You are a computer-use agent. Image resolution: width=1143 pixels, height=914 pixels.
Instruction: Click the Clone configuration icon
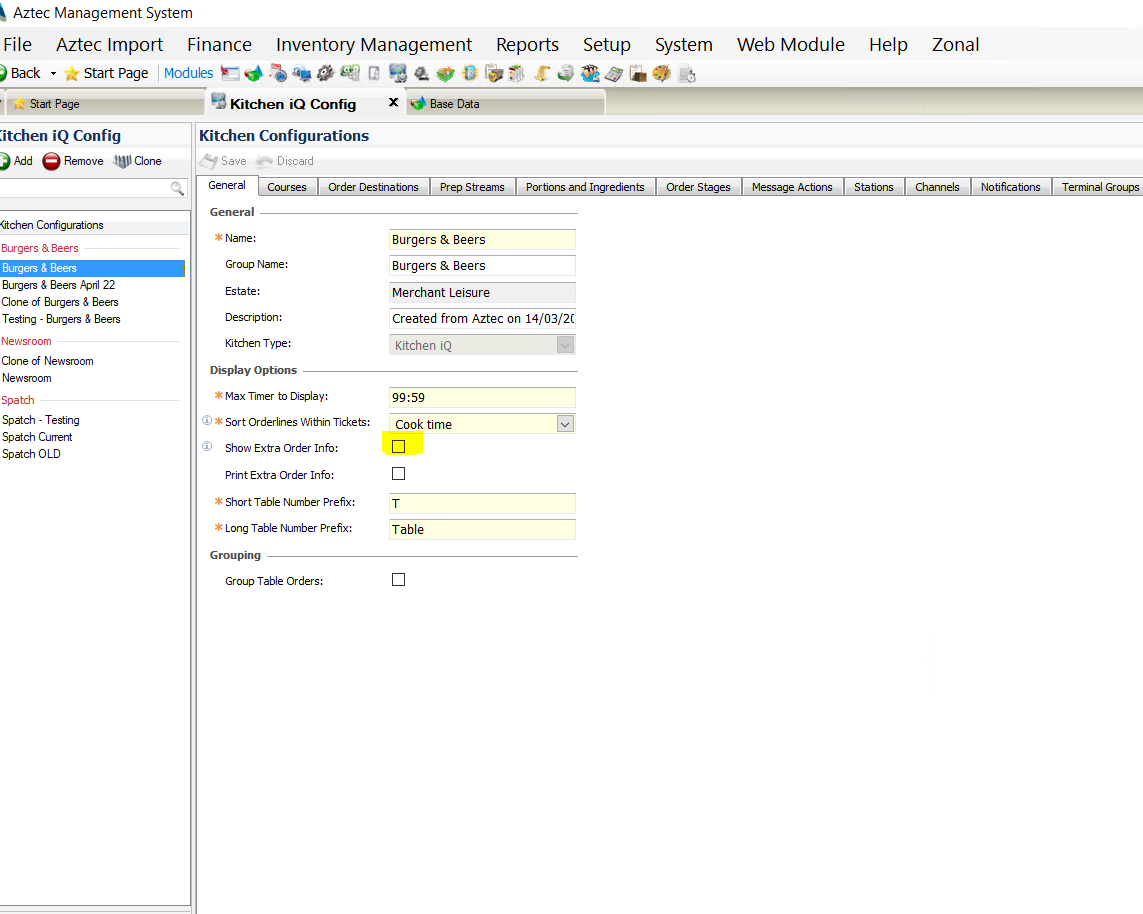122,161
